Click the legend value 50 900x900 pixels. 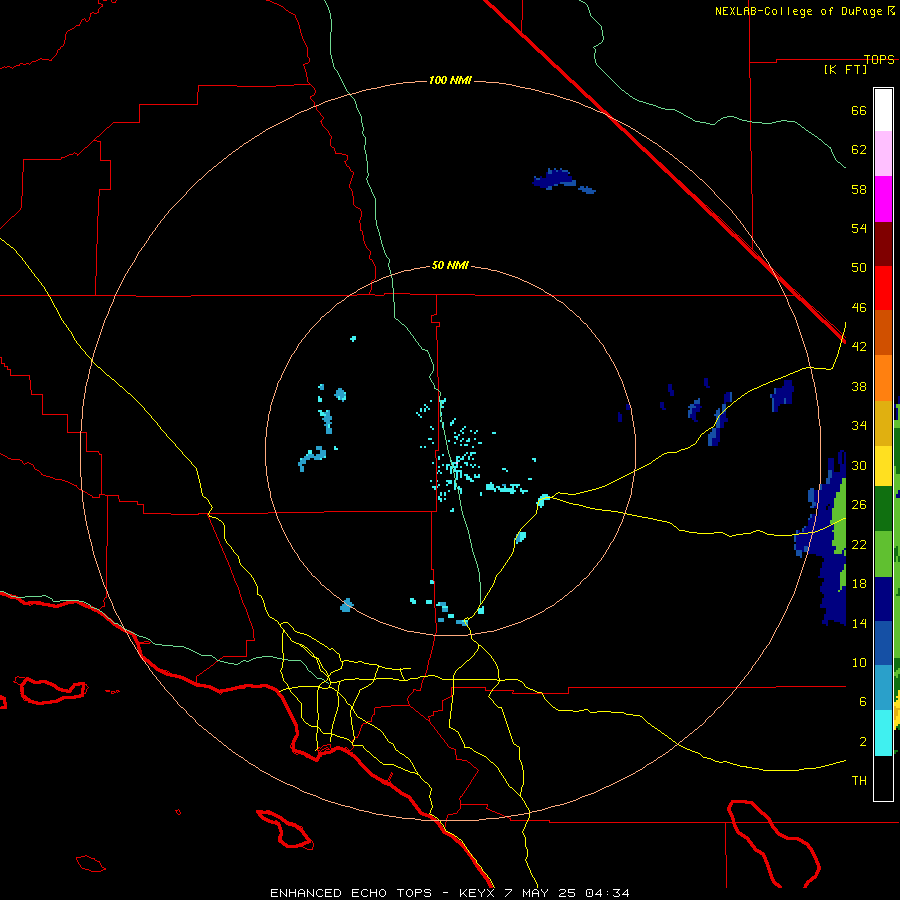point(859,267)
